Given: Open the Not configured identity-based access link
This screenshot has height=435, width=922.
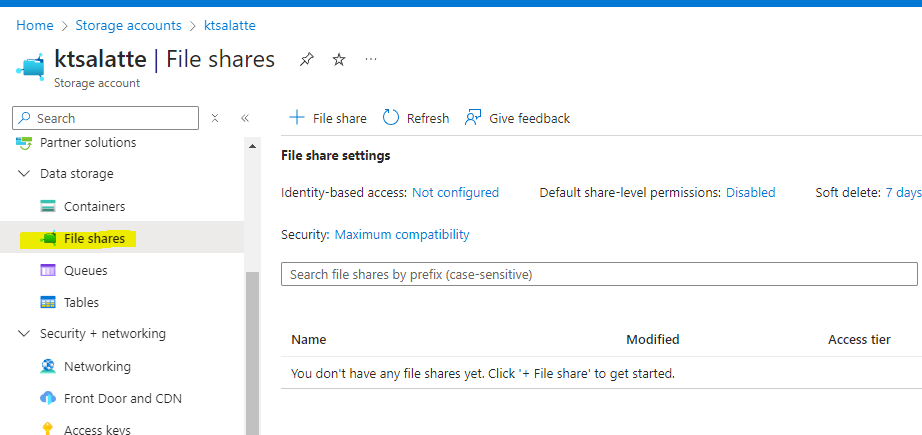Looking at the screenshot, I should coord(456,192).
